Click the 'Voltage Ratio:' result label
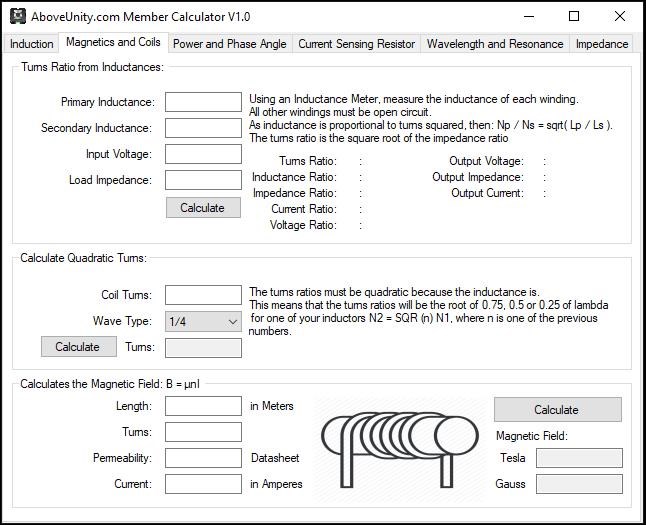 [303, 225]
